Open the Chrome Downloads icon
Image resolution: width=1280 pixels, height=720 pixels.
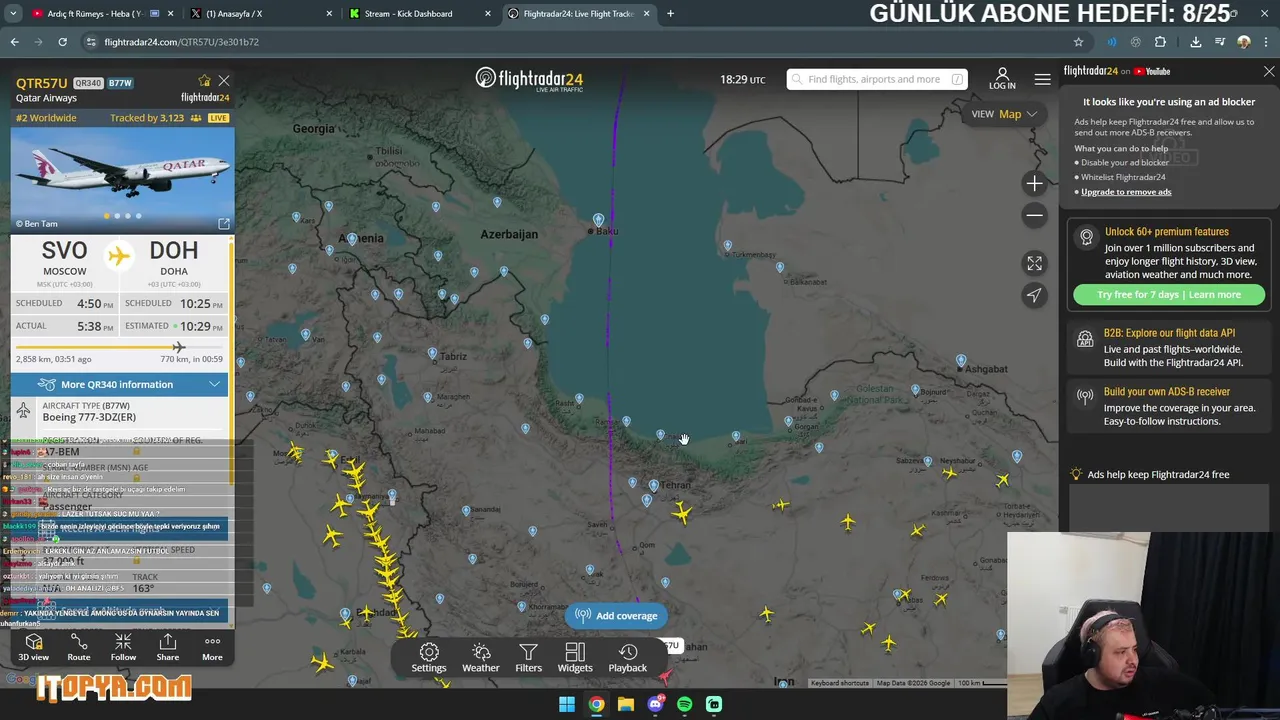[1195, 42]
